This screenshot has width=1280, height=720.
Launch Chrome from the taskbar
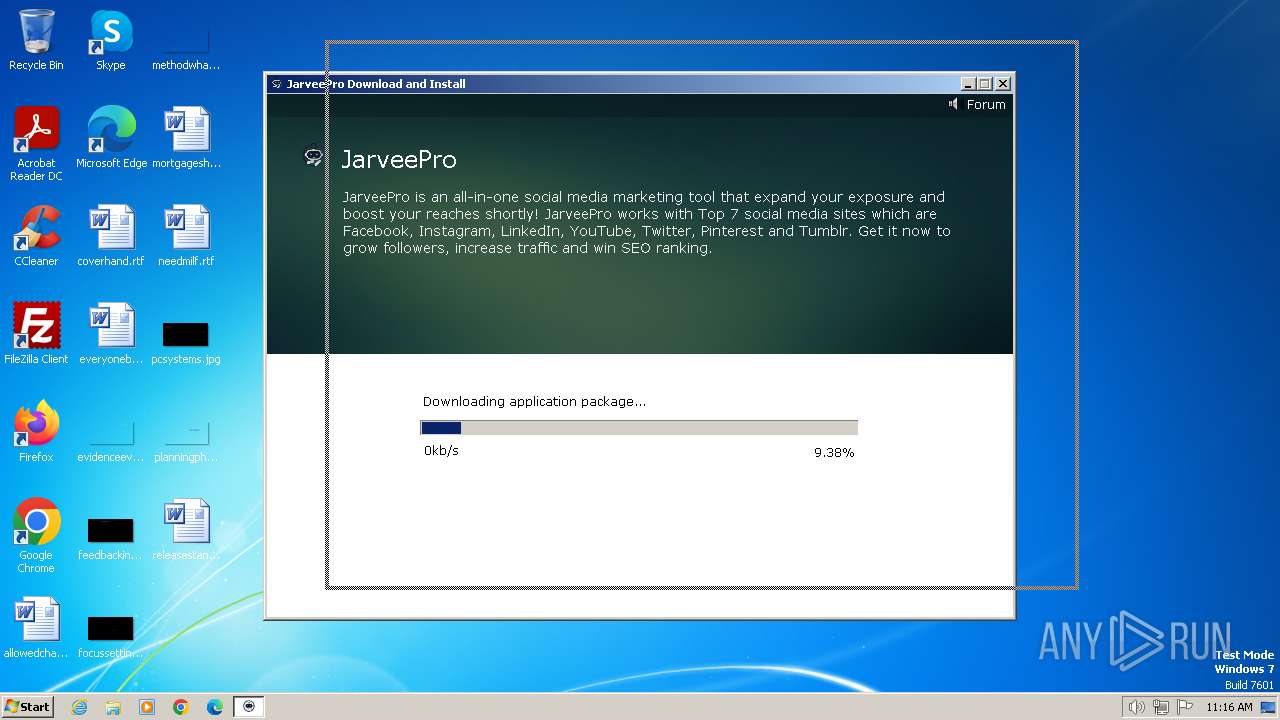coord(181,707)
